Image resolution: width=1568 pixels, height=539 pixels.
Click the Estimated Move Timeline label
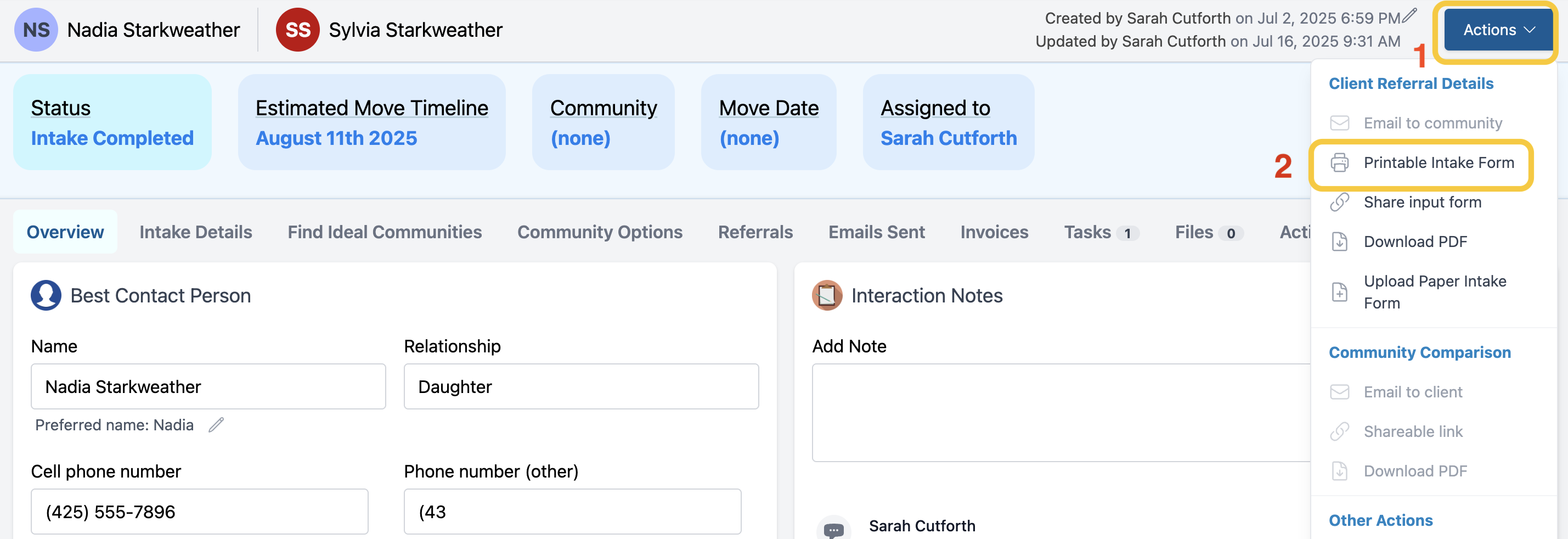(372, 108)
